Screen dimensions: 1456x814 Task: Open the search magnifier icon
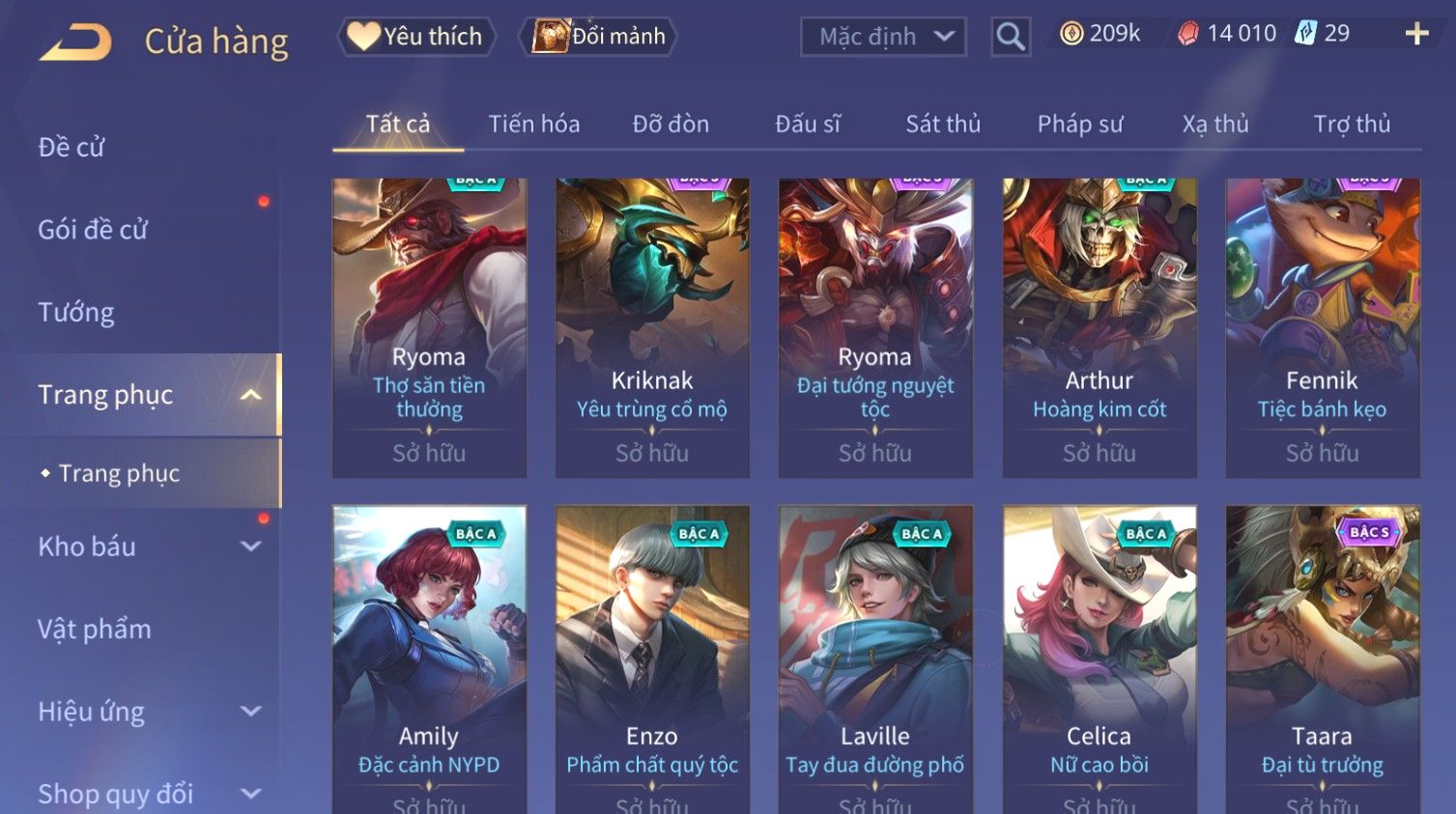pyautogui.click(x=1011, y=37)
